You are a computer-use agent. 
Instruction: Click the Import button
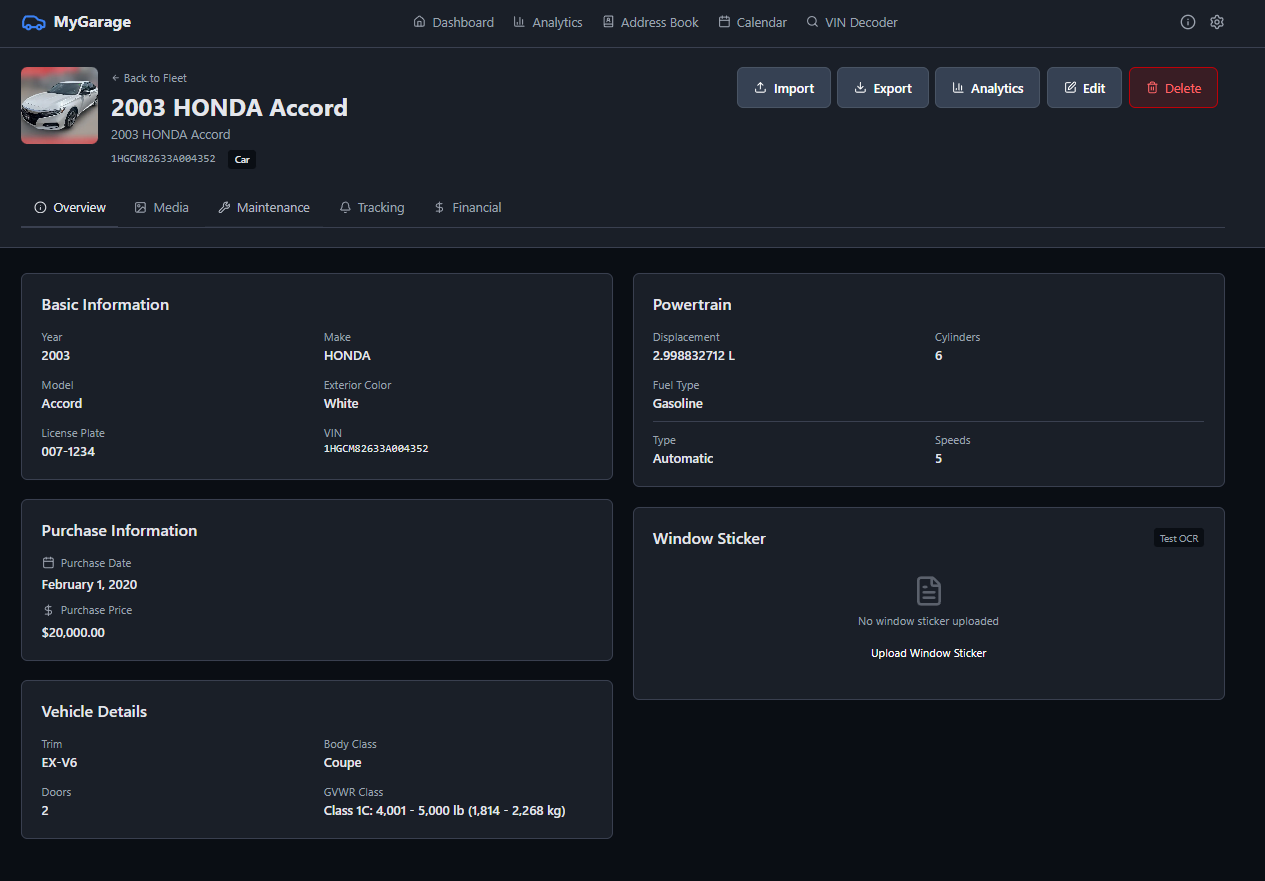coord(783,88)
